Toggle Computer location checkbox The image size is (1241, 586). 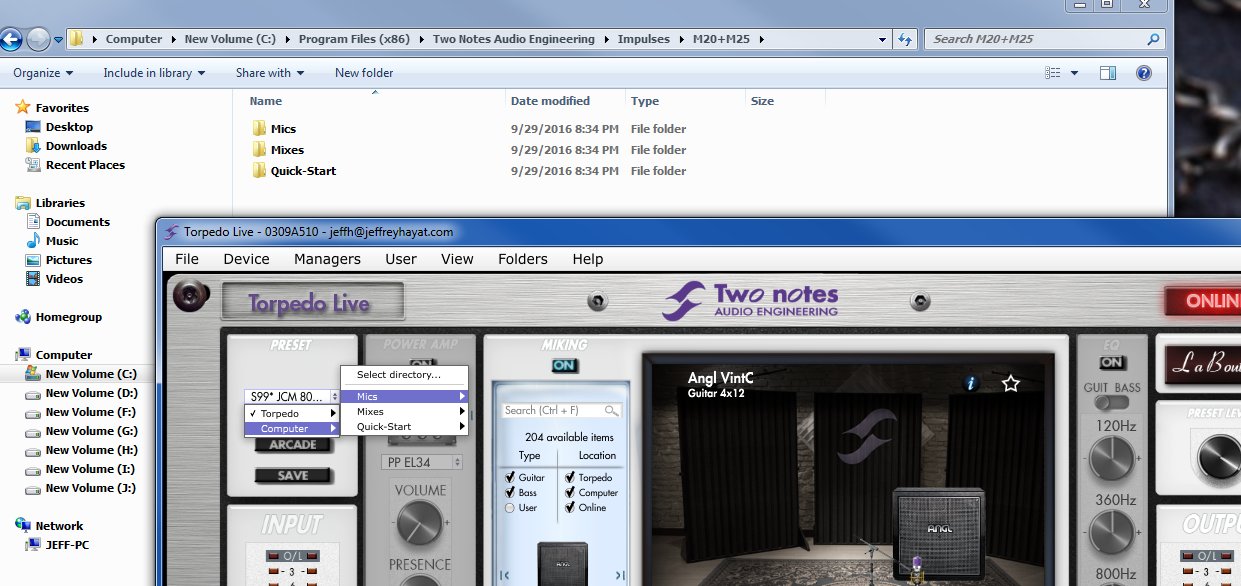[x=570, y=493]
